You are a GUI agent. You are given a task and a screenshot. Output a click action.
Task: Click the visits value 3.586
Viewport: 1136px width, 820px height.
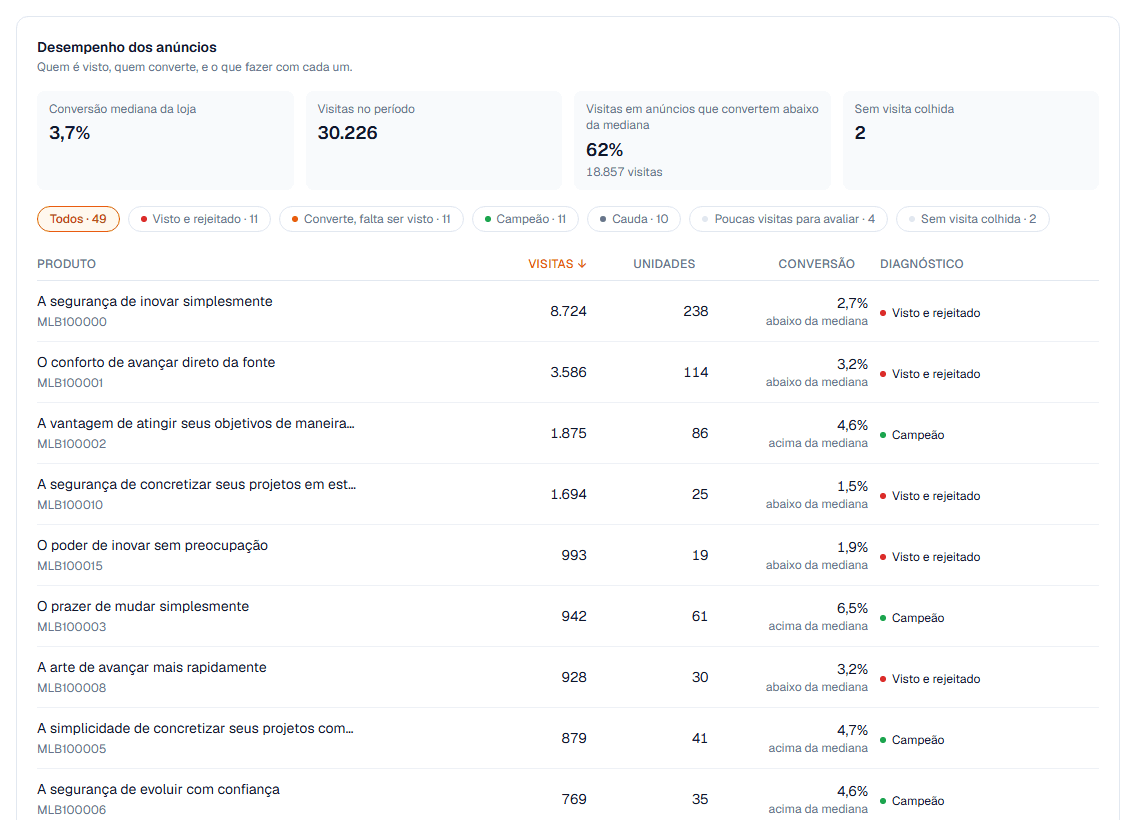click(568, 372)
